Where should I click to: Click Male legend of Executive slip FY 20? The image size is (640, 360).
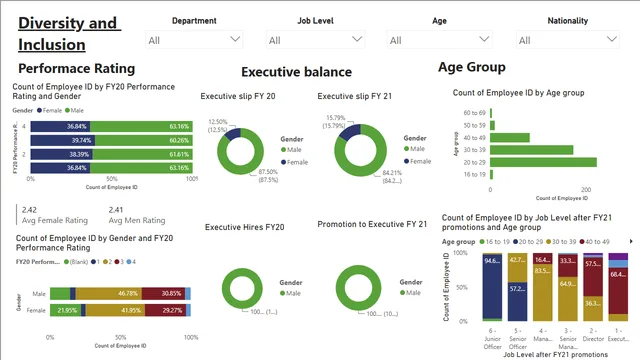(x=291, y=150)
